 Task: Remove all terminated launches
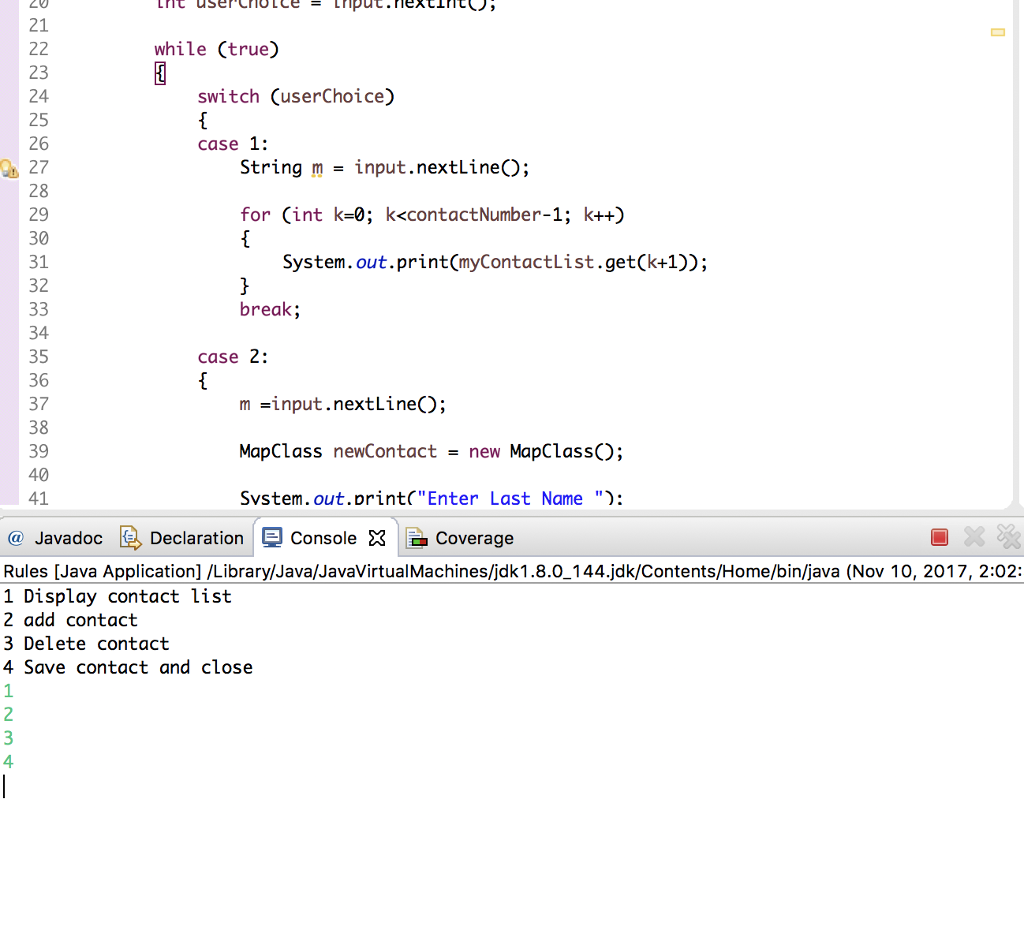pos(1007,537)
